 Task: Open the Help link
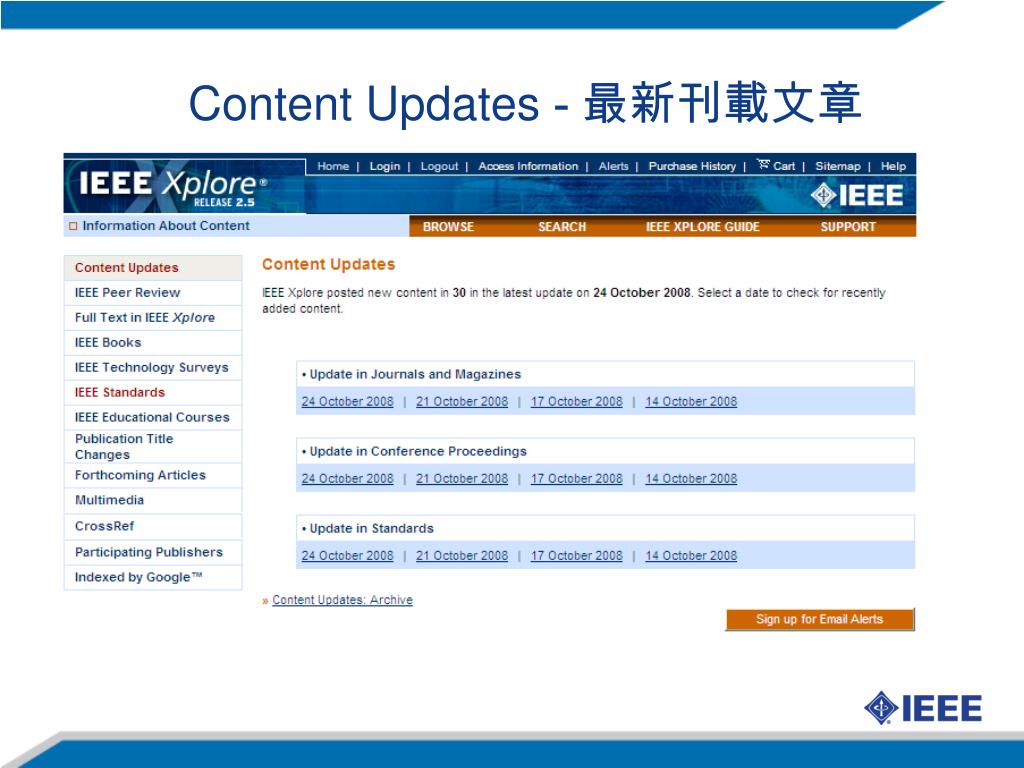pos(893,166)
